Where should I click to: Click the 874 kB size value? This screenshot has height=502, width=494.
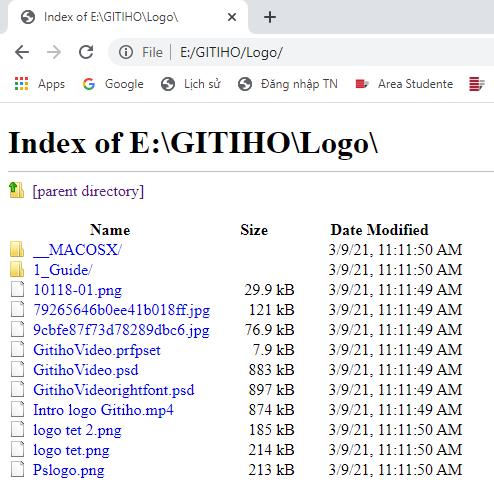click(272, 410)
